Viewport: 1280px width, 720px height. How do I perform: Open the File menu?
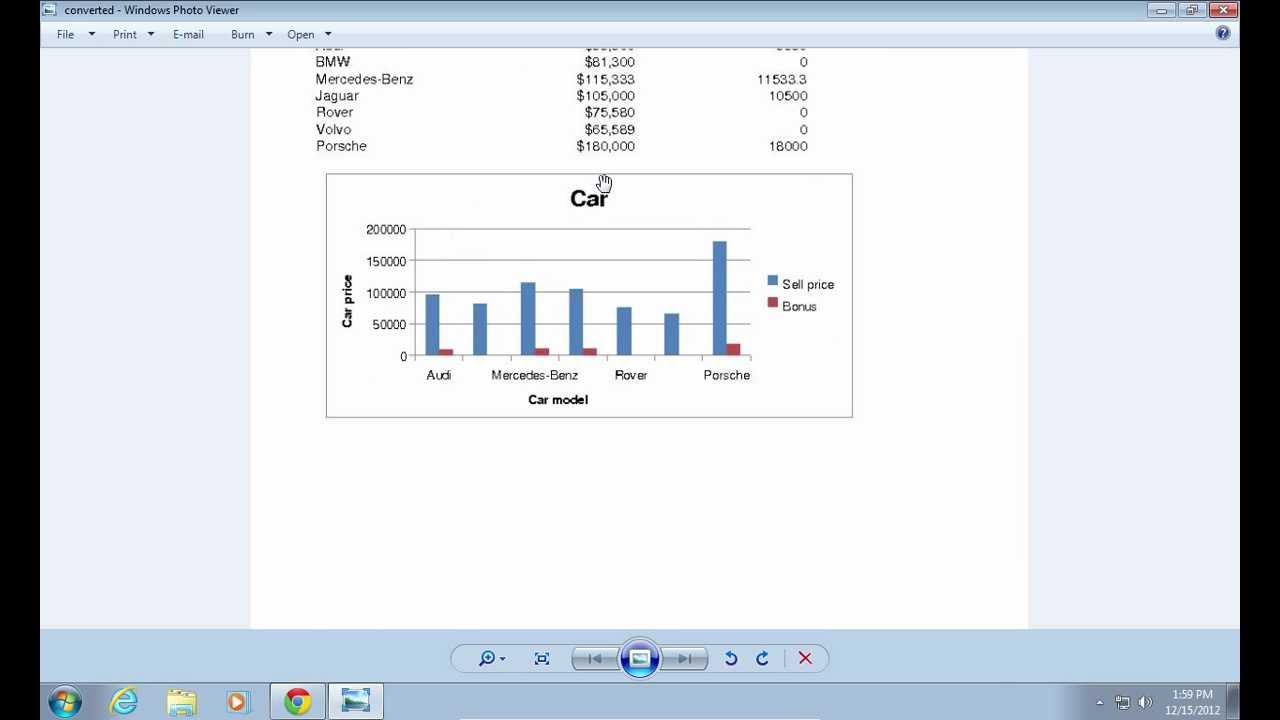point(66,34)
